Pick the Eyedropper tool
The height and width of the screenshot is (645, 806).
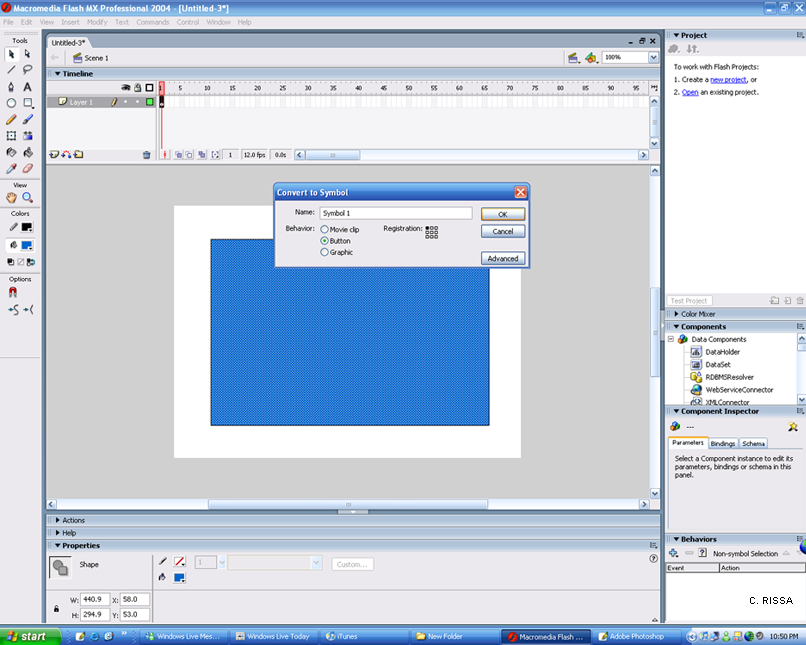(11, 169)
